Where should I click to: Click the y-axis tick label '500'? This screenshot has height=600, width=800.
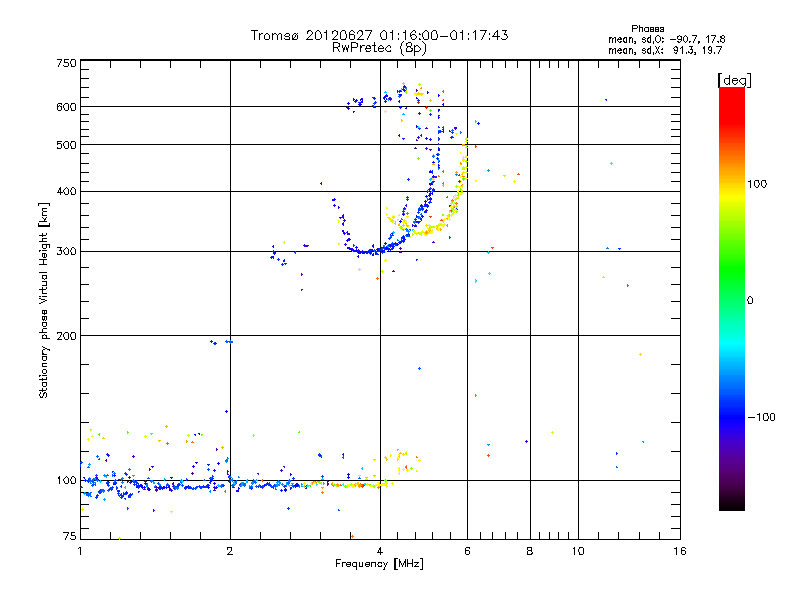66,145
